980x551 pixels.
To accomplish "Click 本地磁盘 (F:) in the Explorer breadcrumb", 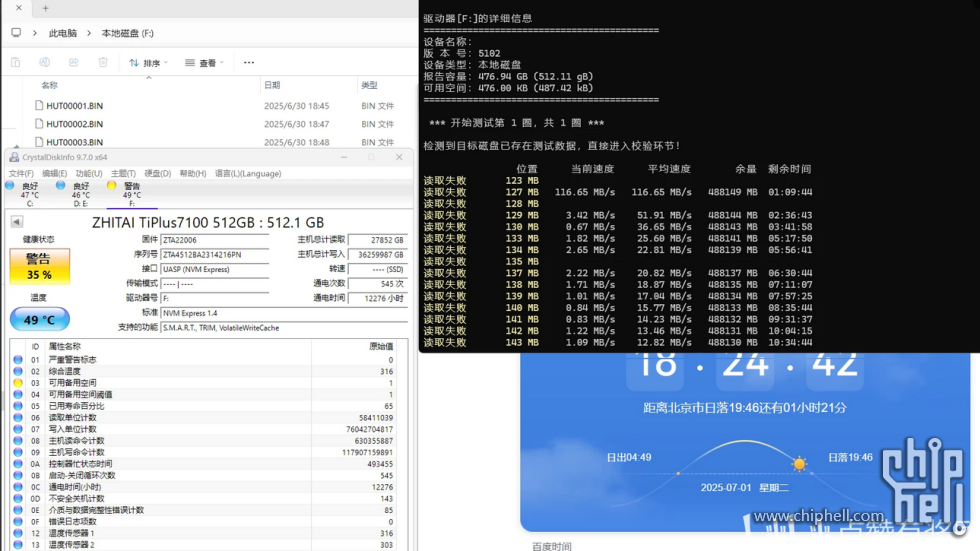I will (x=128, y=33).
